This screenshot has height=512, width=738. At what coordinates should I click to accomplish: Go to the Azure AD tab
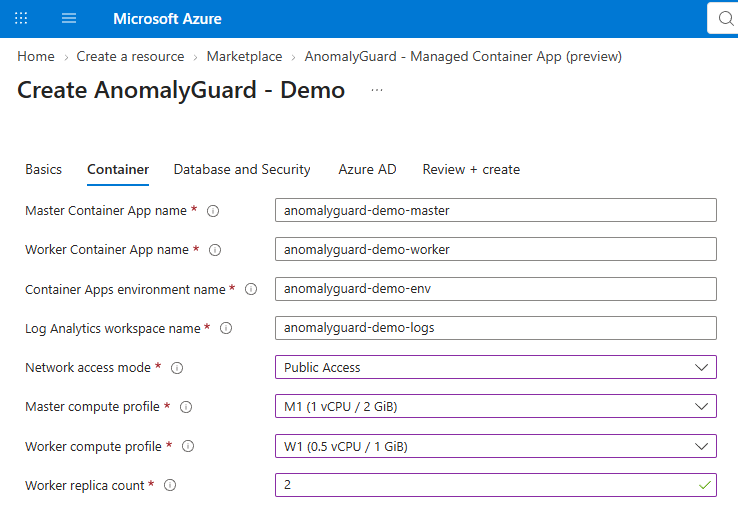tap(367, 169)
